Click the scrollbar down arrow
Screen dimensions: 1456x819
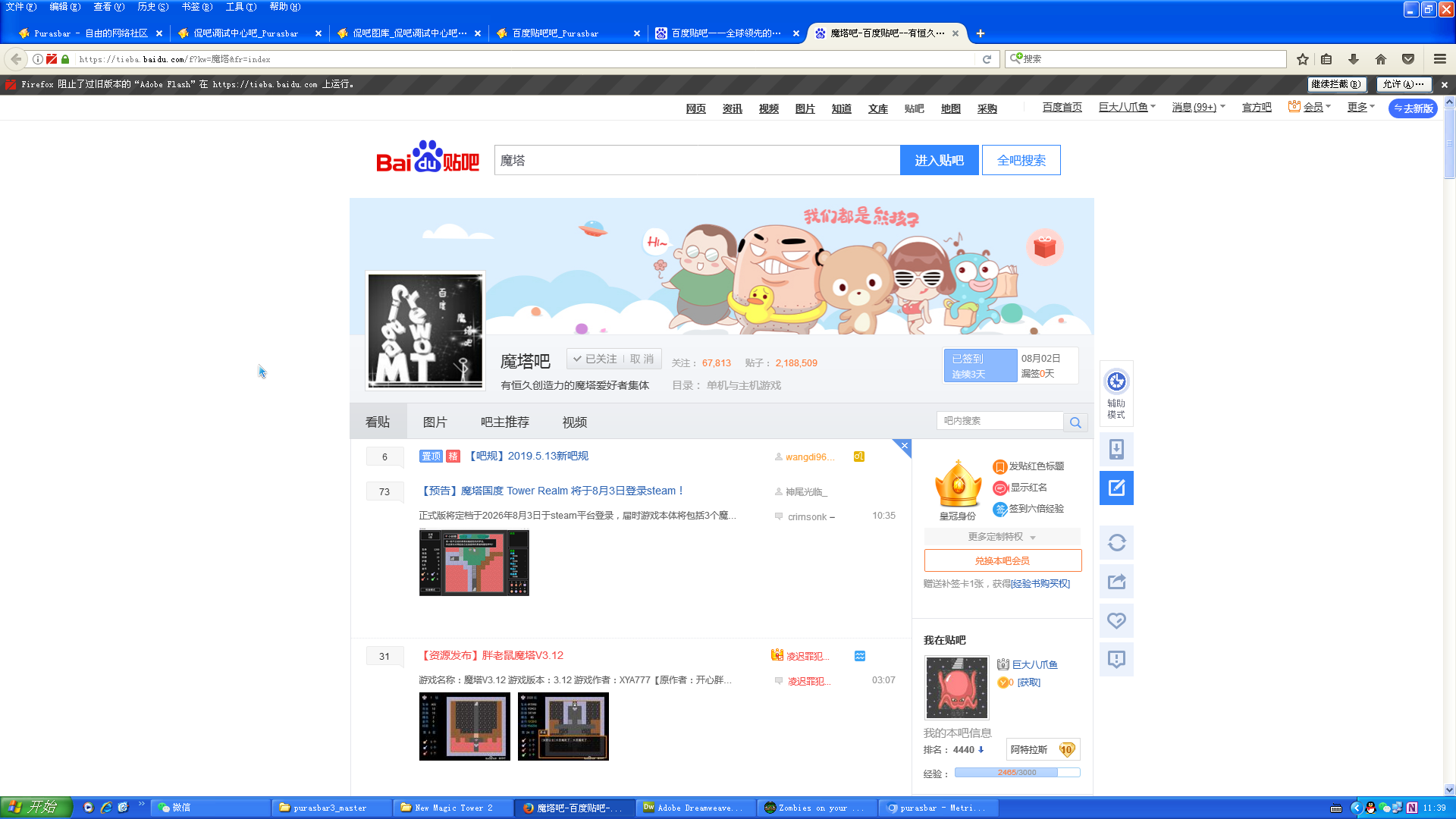(x=1449, y=789)
